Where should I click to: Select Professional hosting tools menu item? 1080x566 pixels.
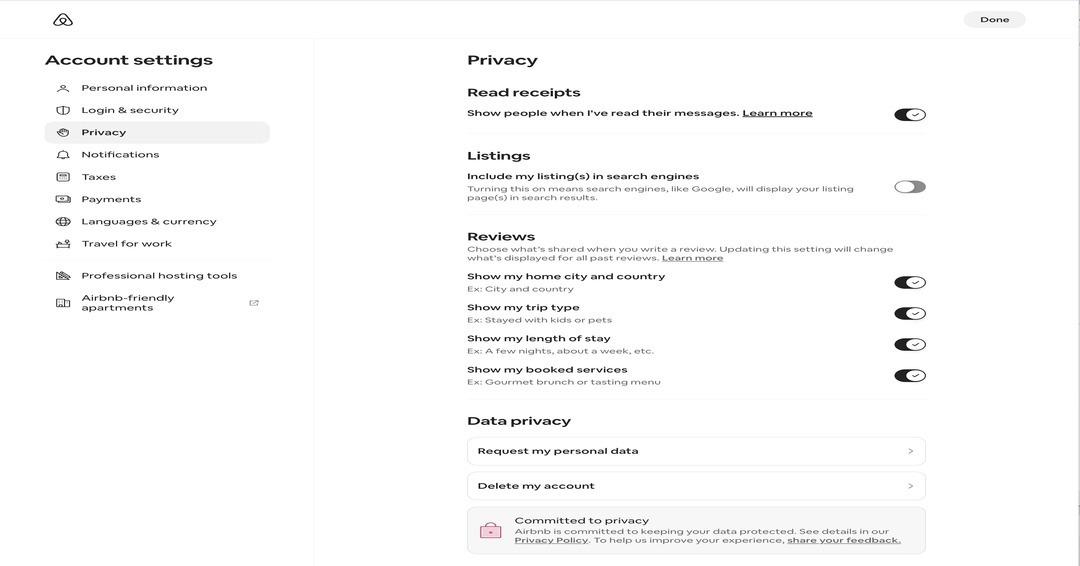[159, 276]
